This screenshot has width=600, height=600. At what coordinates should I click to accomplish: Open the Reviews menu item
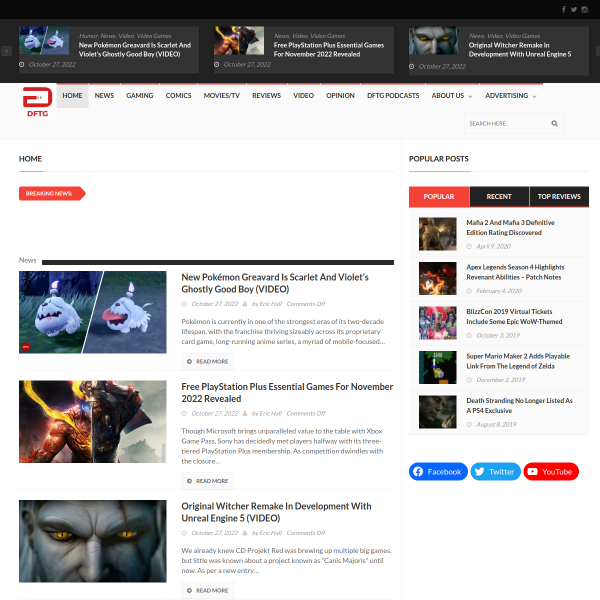click(x=266, y=96)
